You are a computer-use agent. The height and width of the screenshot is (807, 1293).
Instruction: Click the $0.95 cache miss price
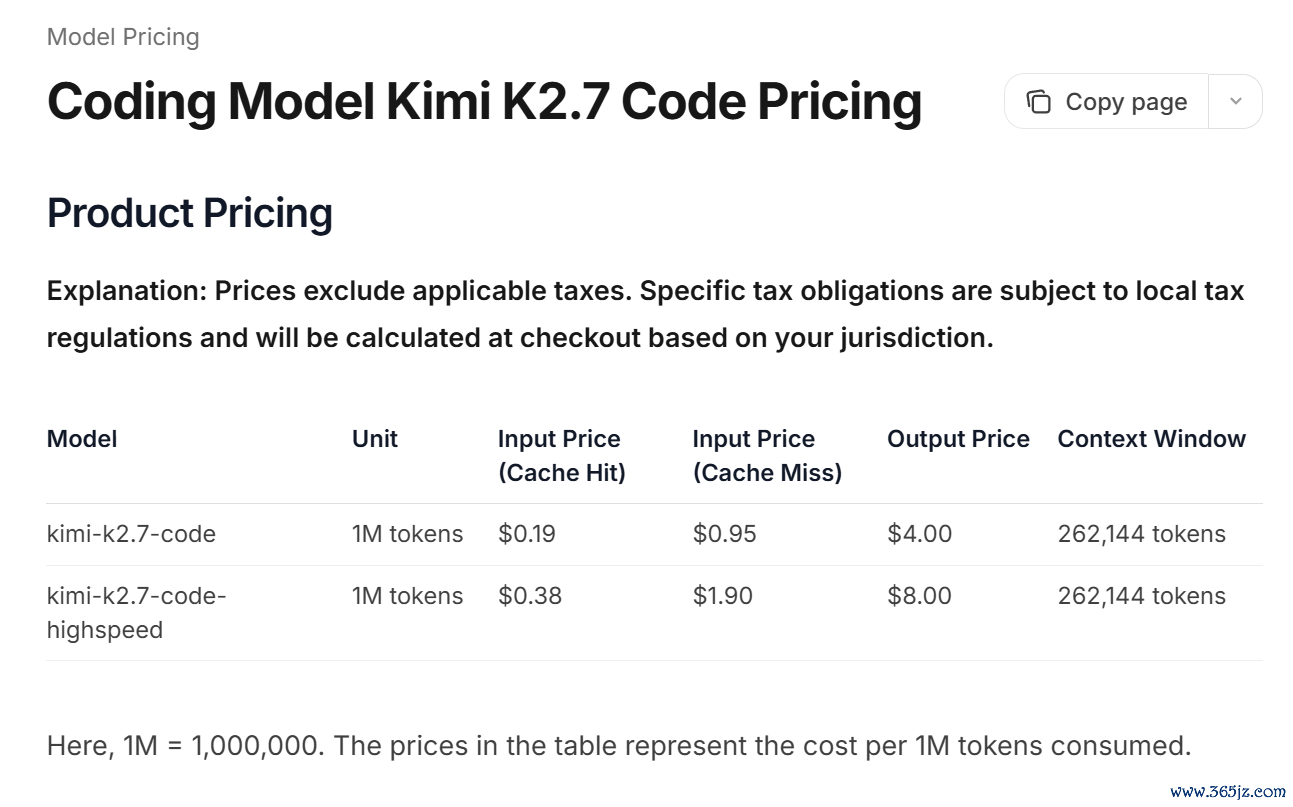pos(724,534)
